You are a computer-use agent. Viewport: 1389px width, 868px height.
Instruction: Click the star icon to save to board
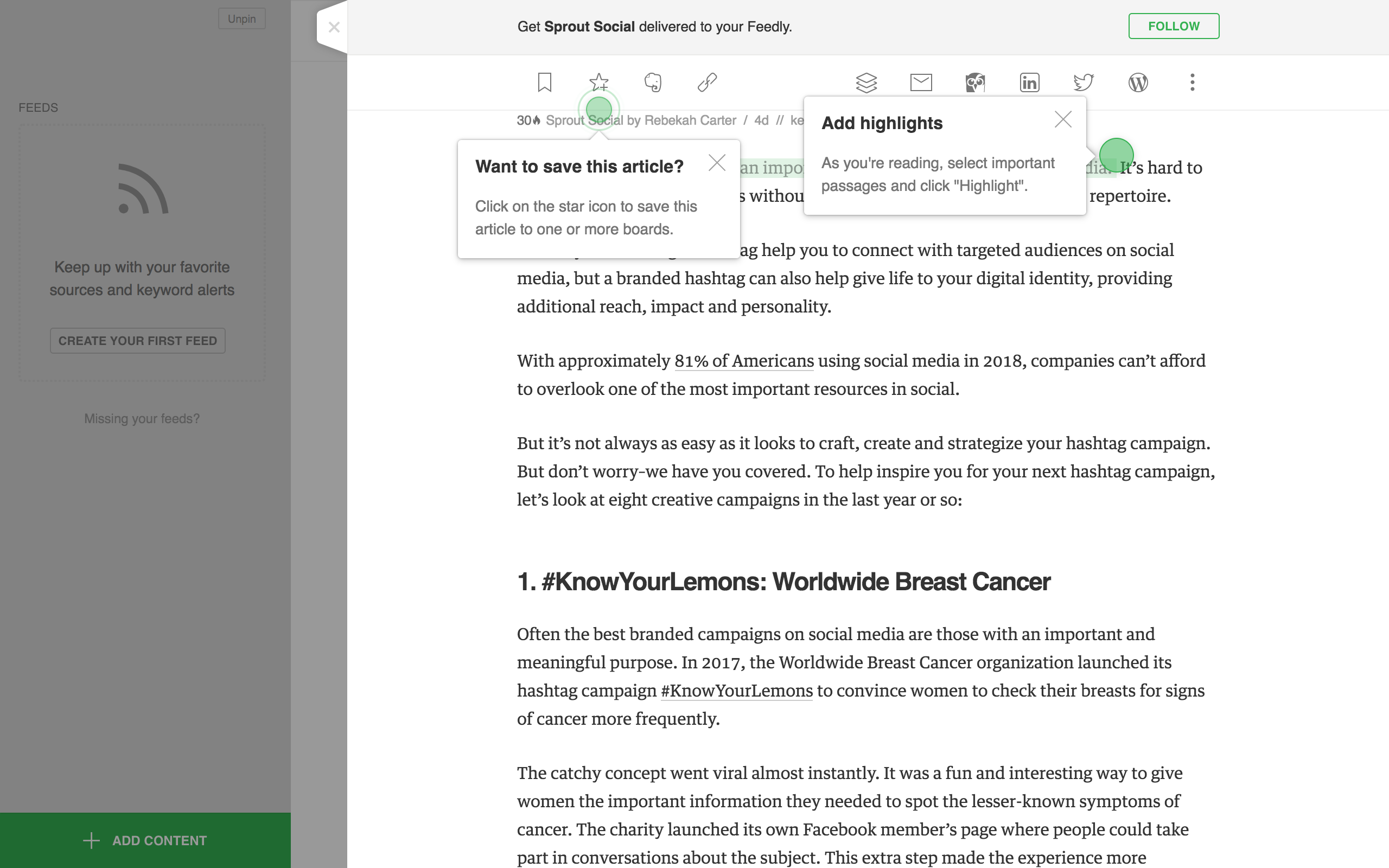click(598, 82)
